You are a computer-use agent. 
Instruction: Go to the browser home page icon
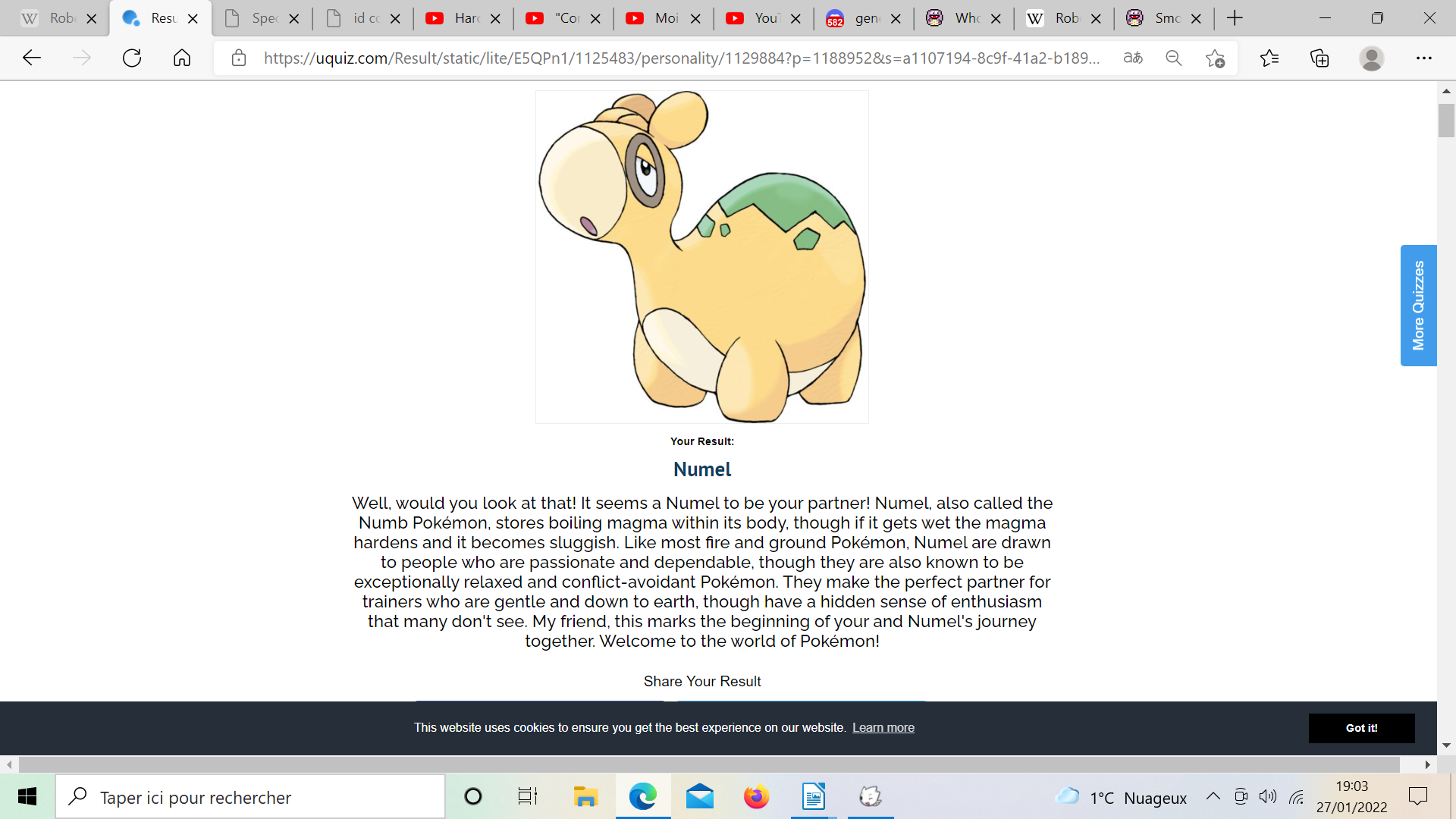pos(182,58)
